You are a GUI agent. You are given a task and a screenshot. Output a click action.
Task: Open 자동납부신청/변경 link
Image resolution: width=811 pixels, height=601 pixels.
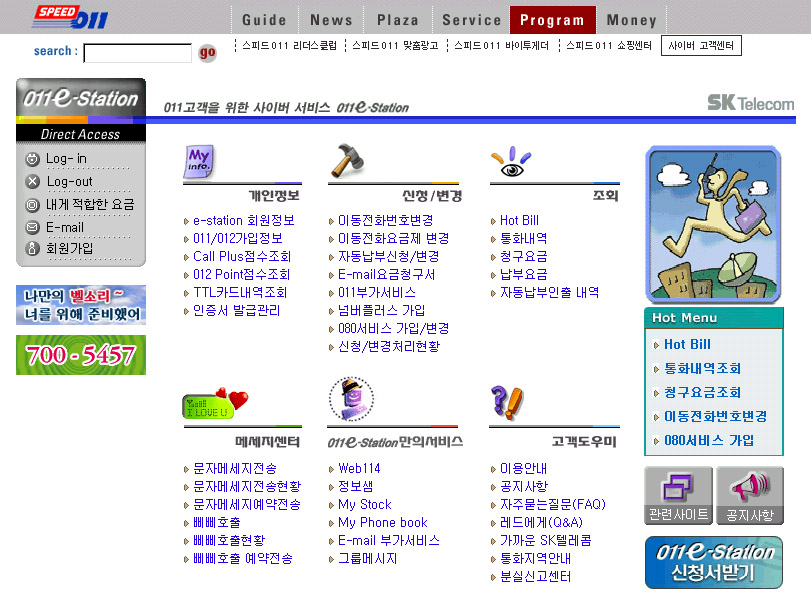click(388, 257)
